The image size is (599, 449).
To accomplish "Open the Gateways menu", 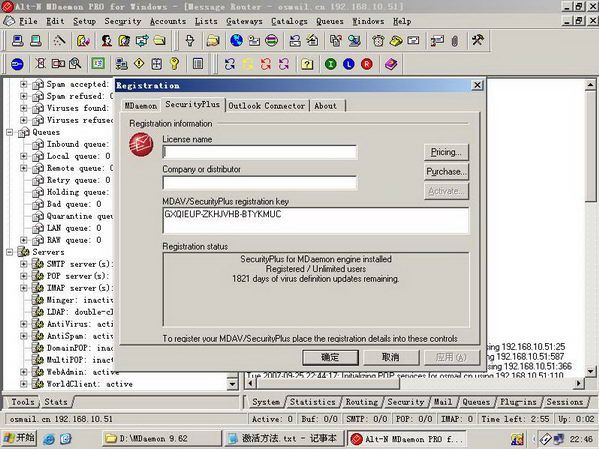I will (x=244, y=21).
